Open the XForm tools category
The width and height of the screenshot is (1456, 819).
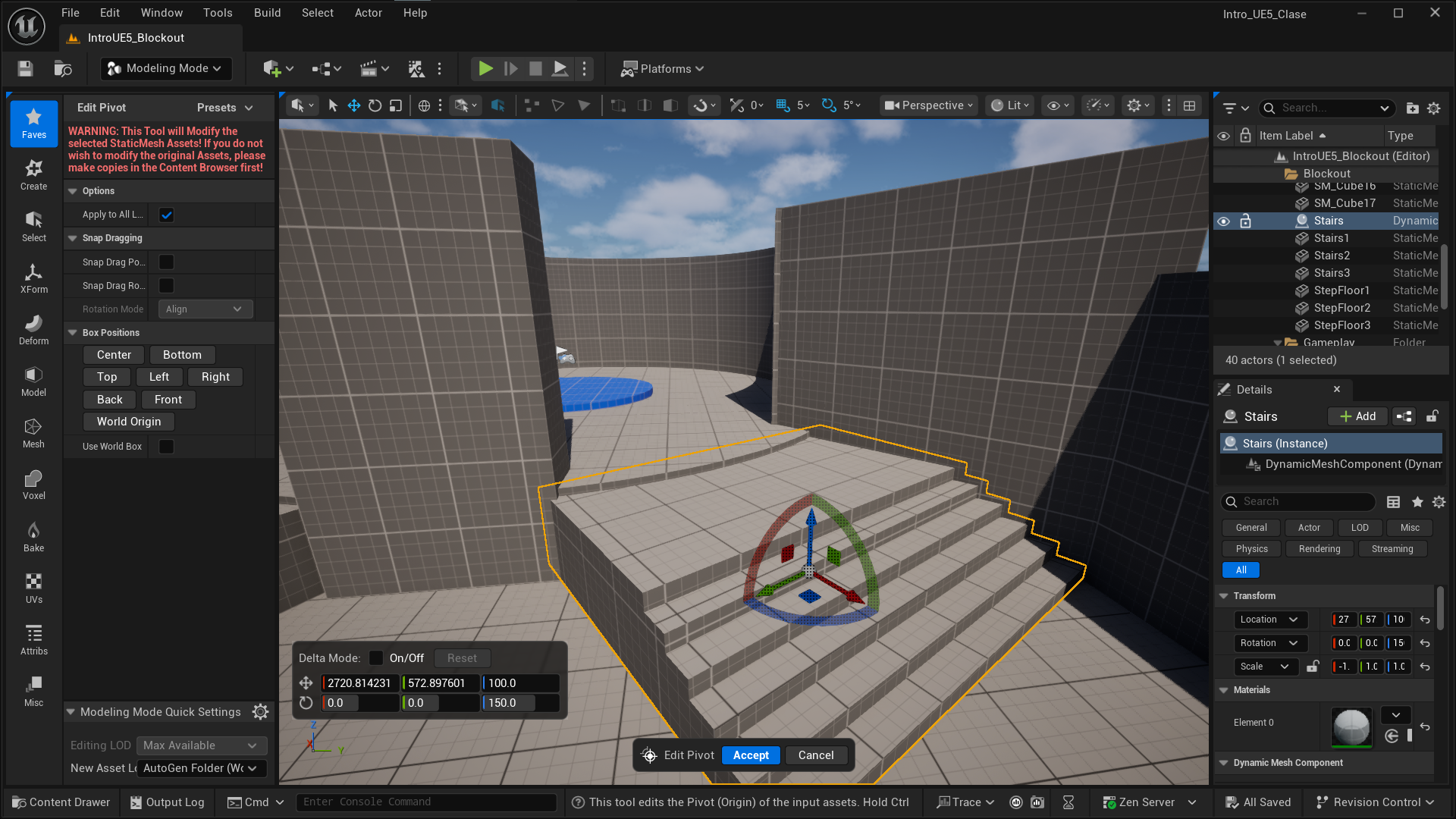[x=33, y=279]
